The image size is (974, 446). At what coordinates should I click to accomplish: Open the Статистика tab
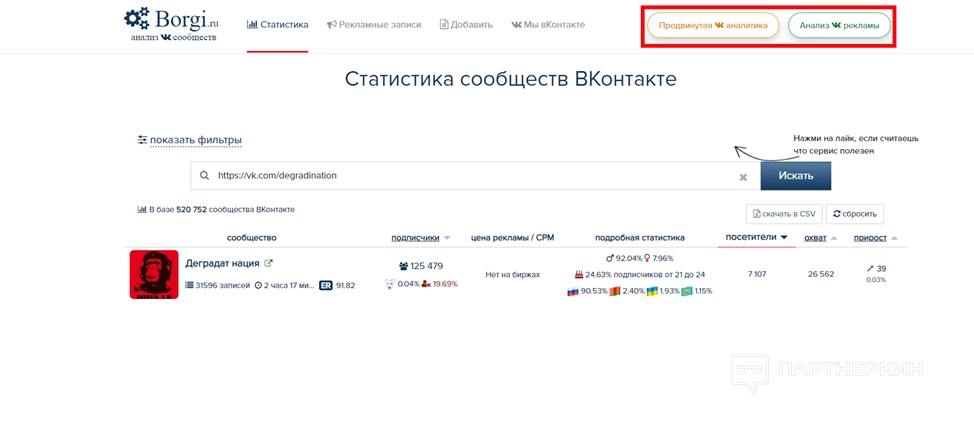277,25
